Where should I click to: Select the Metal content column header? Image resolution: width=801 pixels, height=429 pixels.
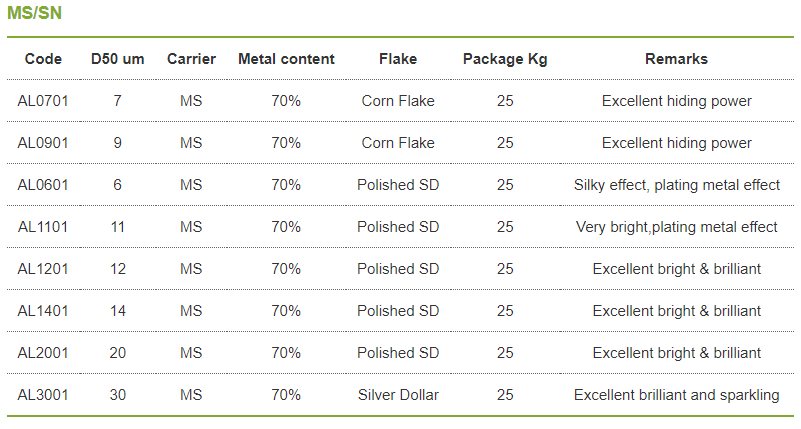[x=286, y=59]
